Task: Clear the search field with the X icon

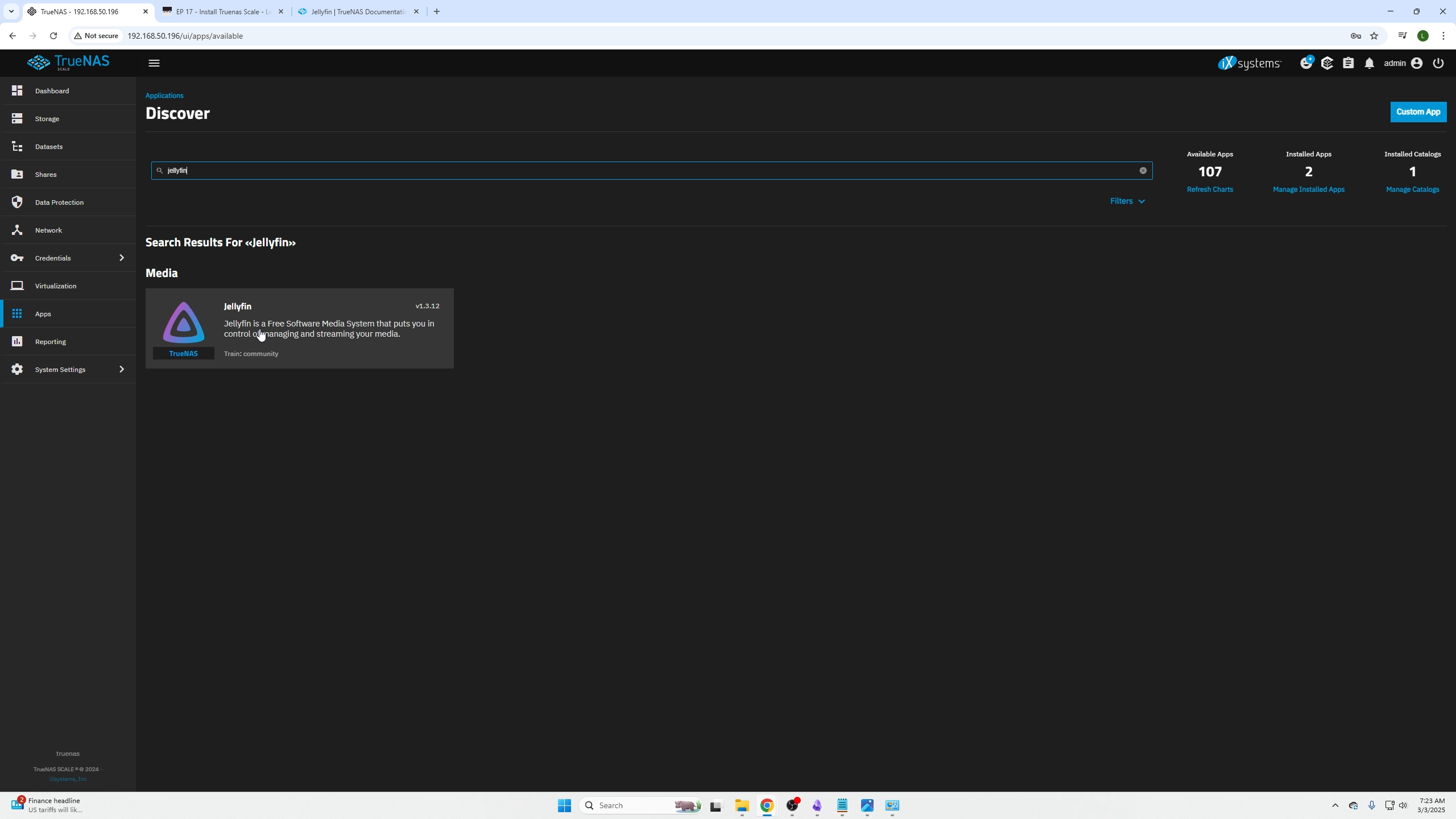Action: [x=1143, y=171]
